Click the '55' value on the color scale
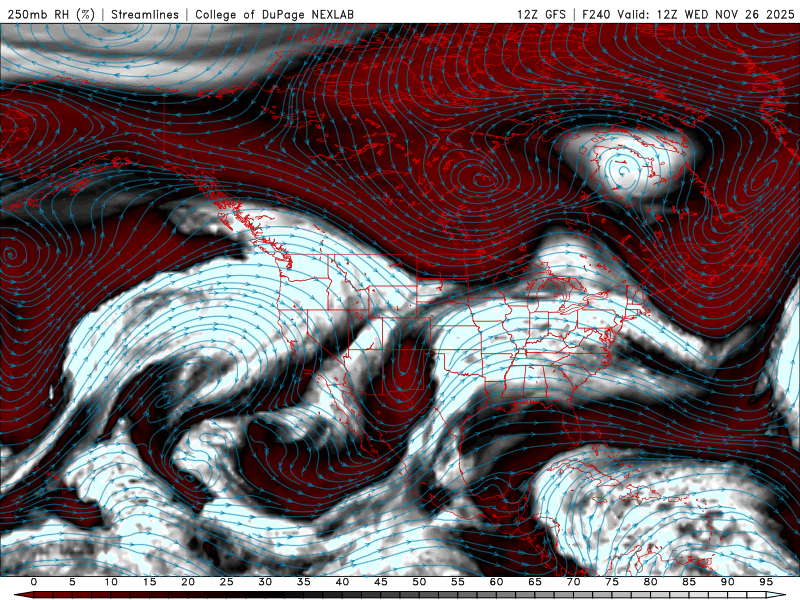This screenshot has height=600, width=800. [x=458, y=582]
